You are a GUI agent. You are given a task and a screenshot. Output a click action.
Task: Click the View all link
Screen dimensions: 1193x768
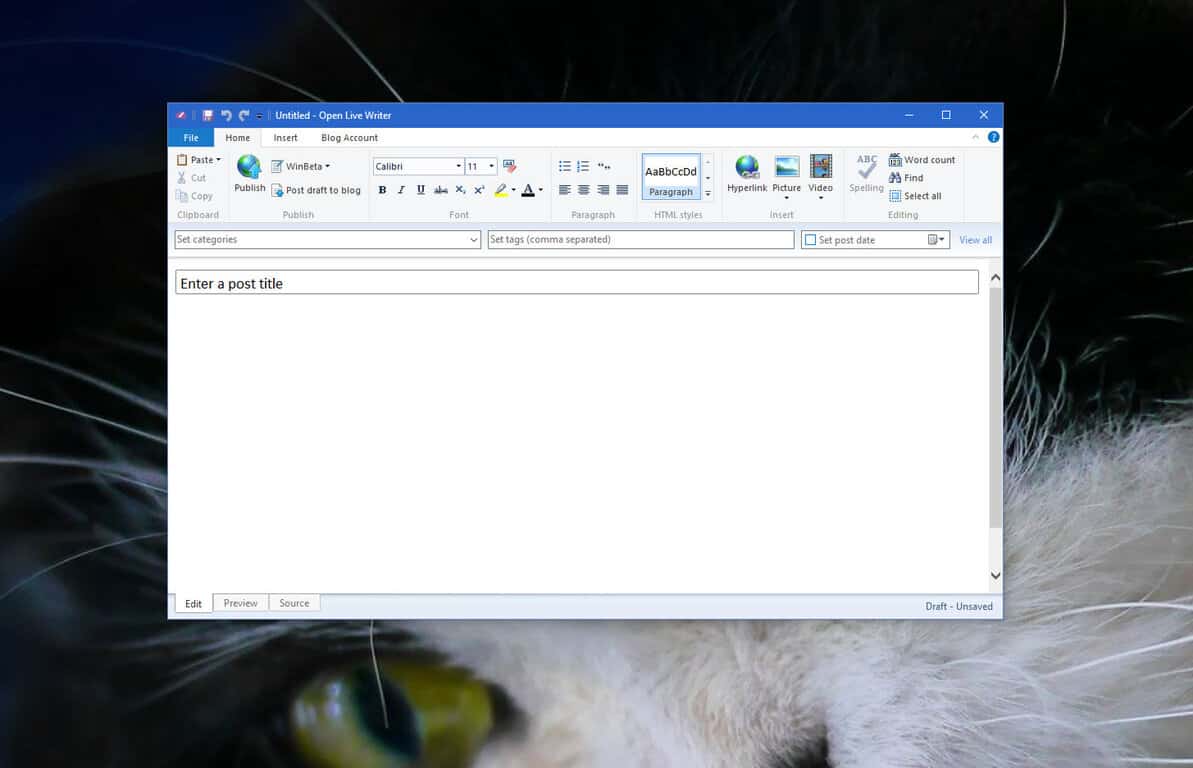coord(975,240)
